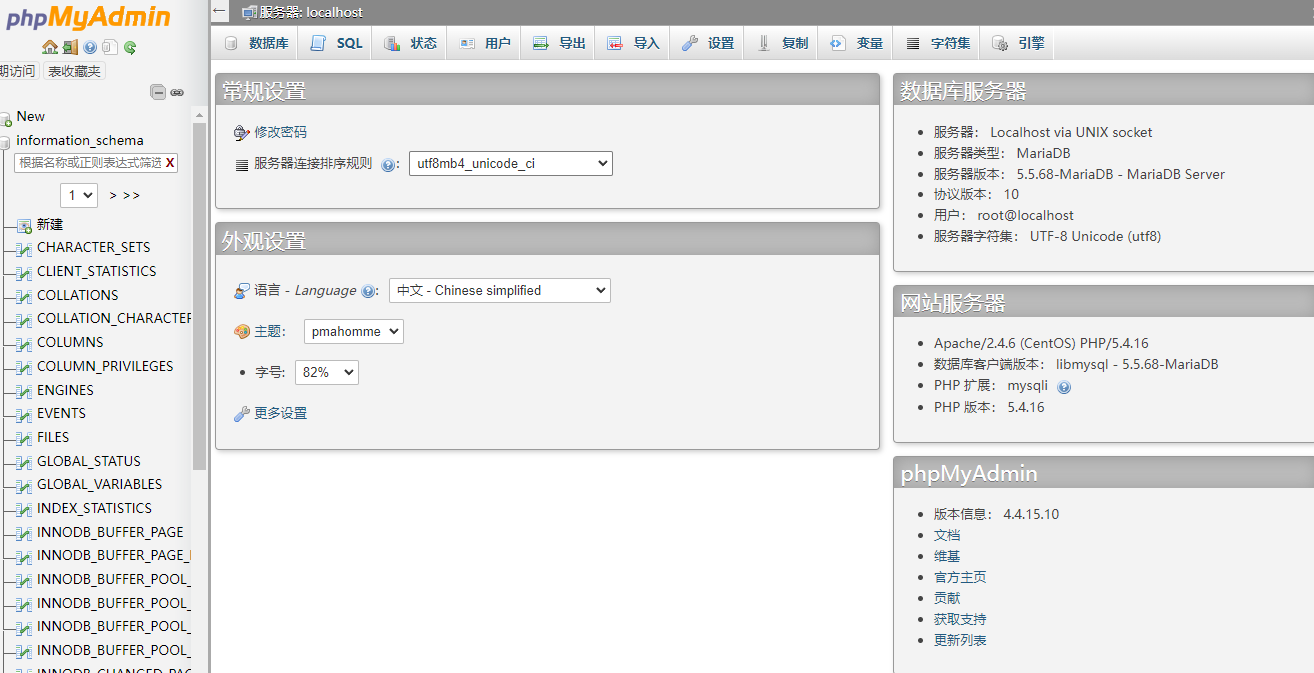This screenshot has width=1314, height=673.
Task: Select the CLIENT_STATISTICS table
Action: [97, 271]
